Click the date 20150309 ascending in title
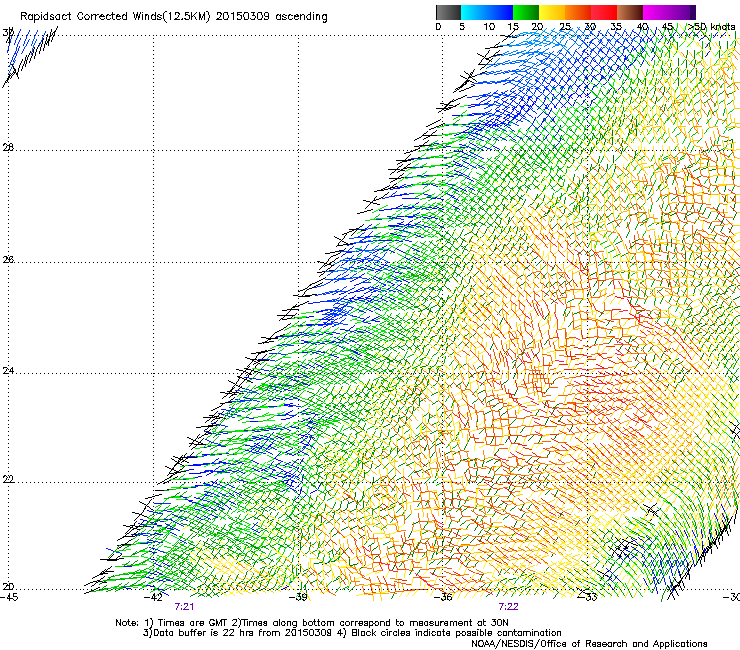 pos(271,17)
